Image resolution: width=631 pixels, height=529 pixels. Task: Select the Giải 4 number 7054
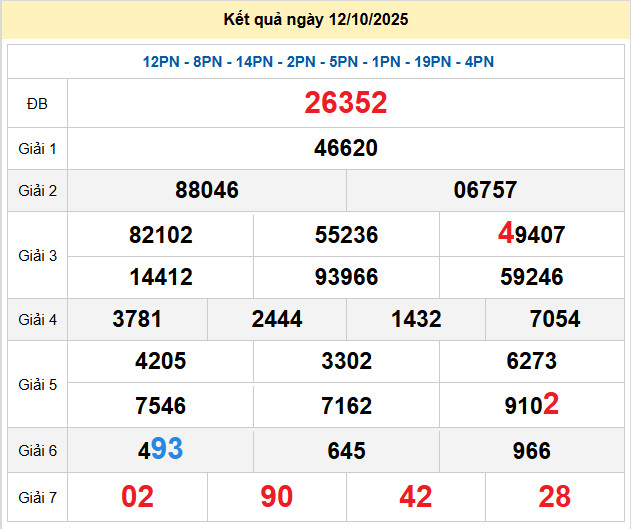(x=555, y=319)
